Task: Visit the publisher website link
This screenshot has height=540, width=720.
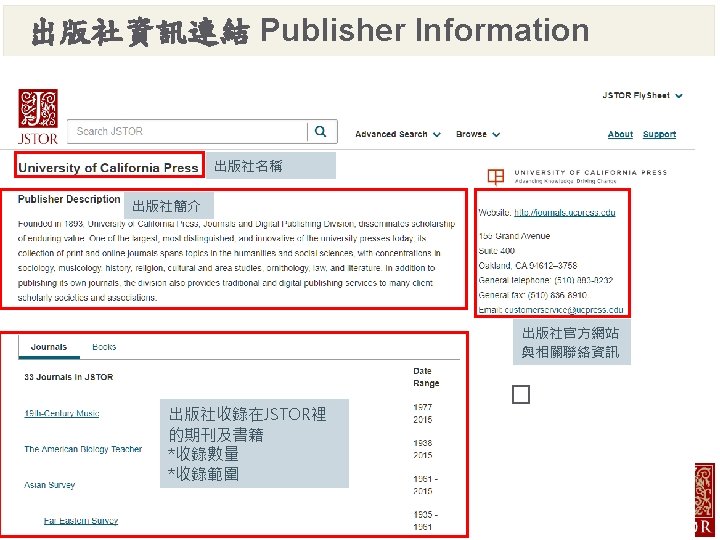Action: (x=564, y=212)
